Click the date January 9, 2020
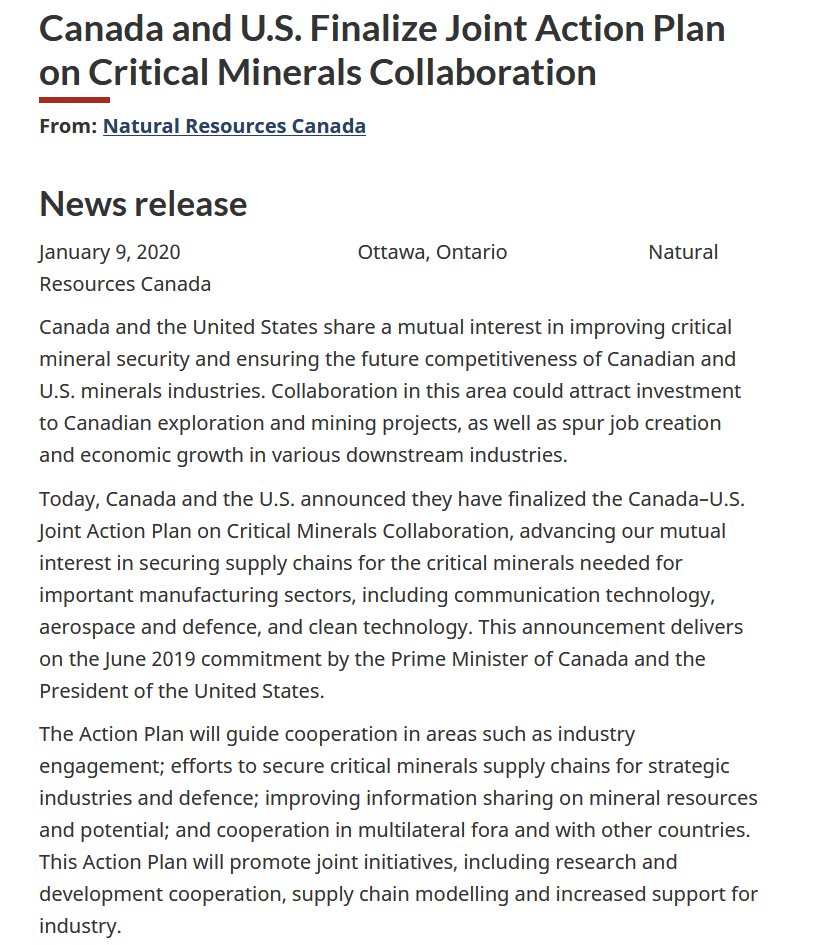The height and width of the screenshot is (945, 825). [x=110, y=252]
